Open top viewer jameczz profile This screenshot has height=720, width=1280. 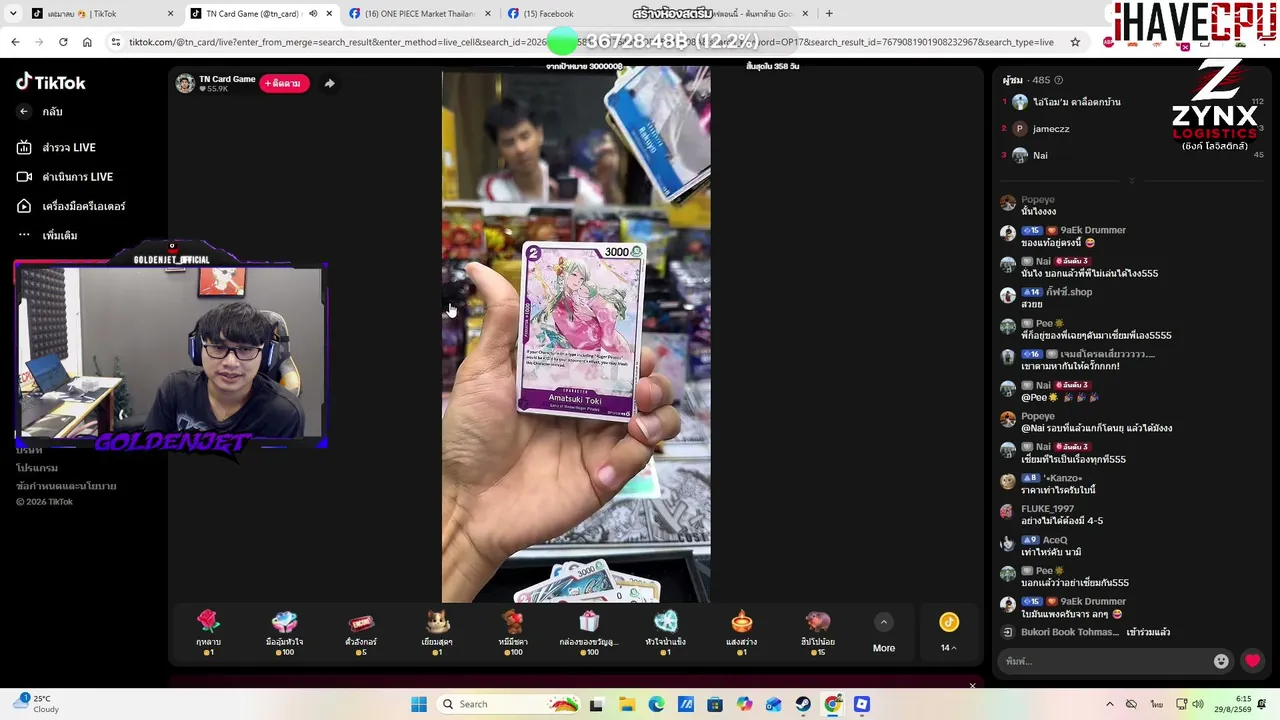[x=1051, y=129]
